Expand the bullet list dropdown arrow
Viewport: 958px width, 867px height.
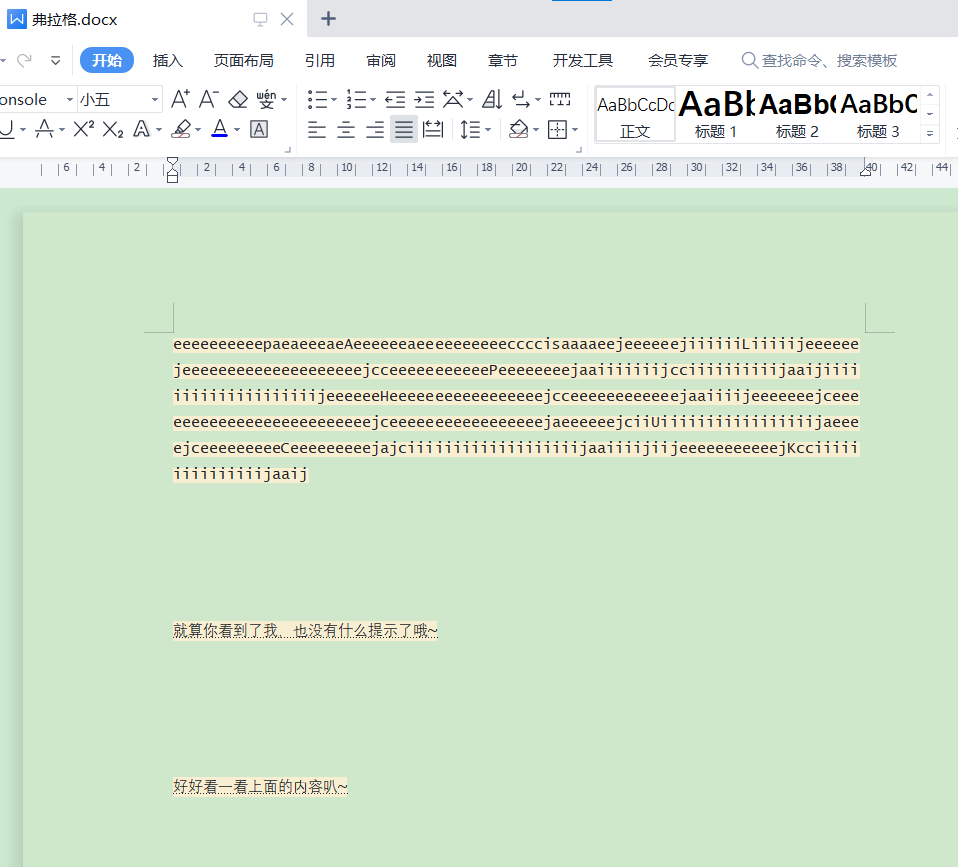[x=334, y=100]
